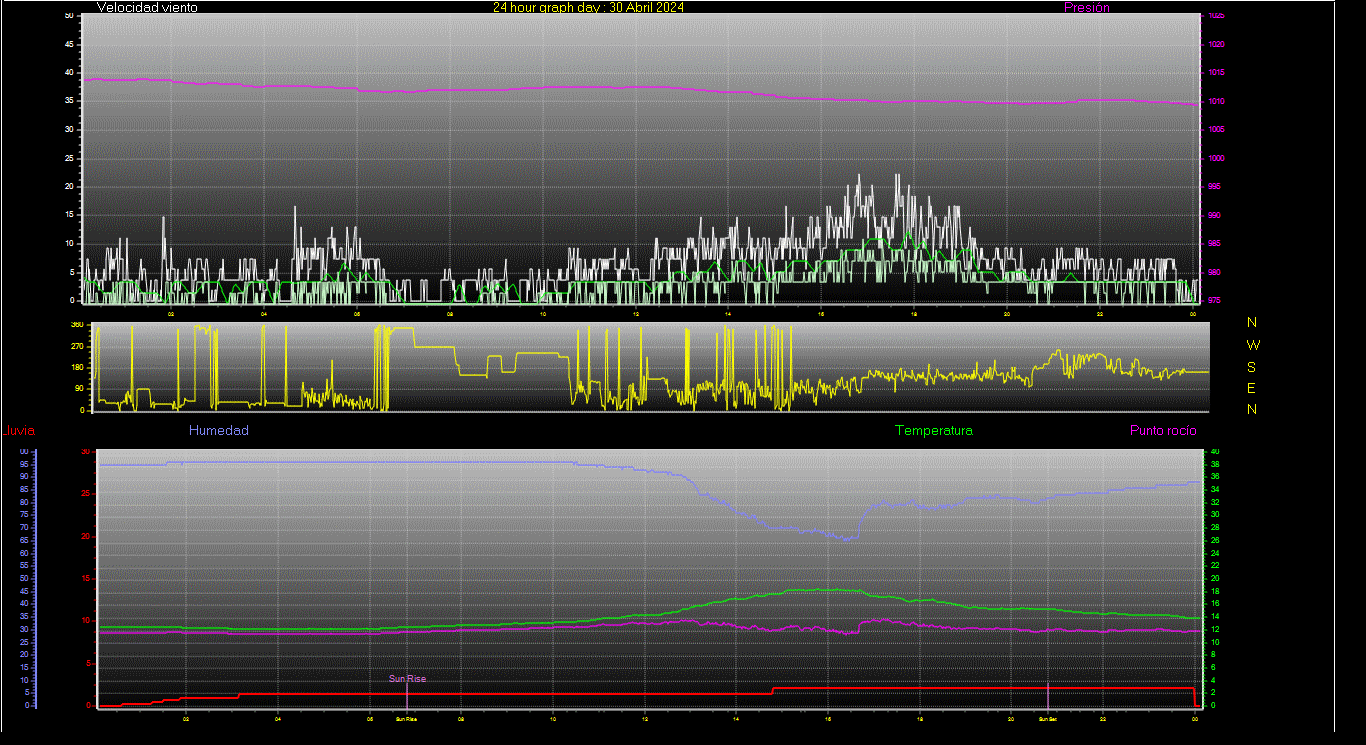Click the 360 value on the wind direction axis
The width and height of the screenshot is (1366, 745).
click(77, 325)
